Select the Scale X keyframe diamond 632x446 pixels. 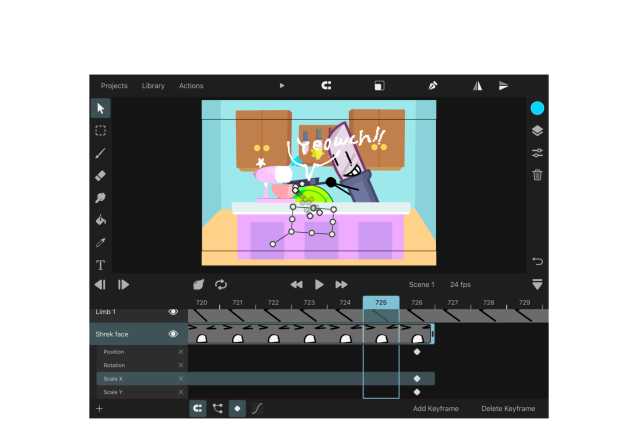click(417, 379)
